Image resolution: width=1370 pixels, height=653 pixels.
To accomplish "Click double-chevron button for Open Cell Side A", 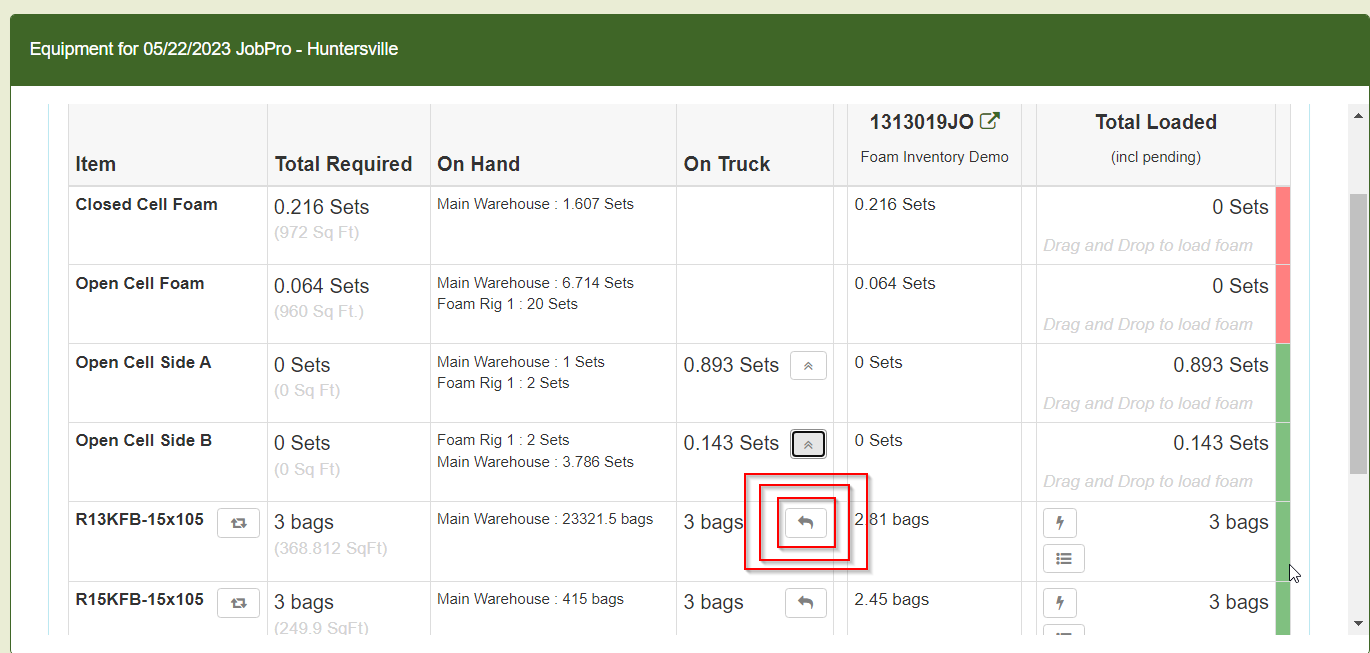I will tap(808, 366).
